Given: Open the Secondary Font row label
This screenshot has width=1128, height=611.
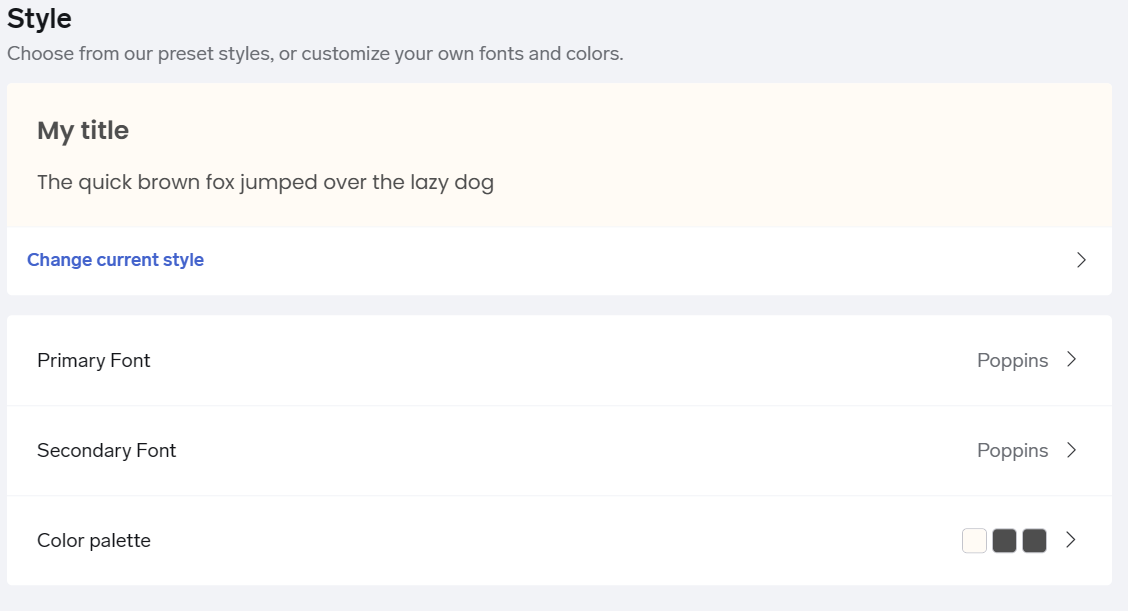Looking at the screenshot, I should click(106, 450).
